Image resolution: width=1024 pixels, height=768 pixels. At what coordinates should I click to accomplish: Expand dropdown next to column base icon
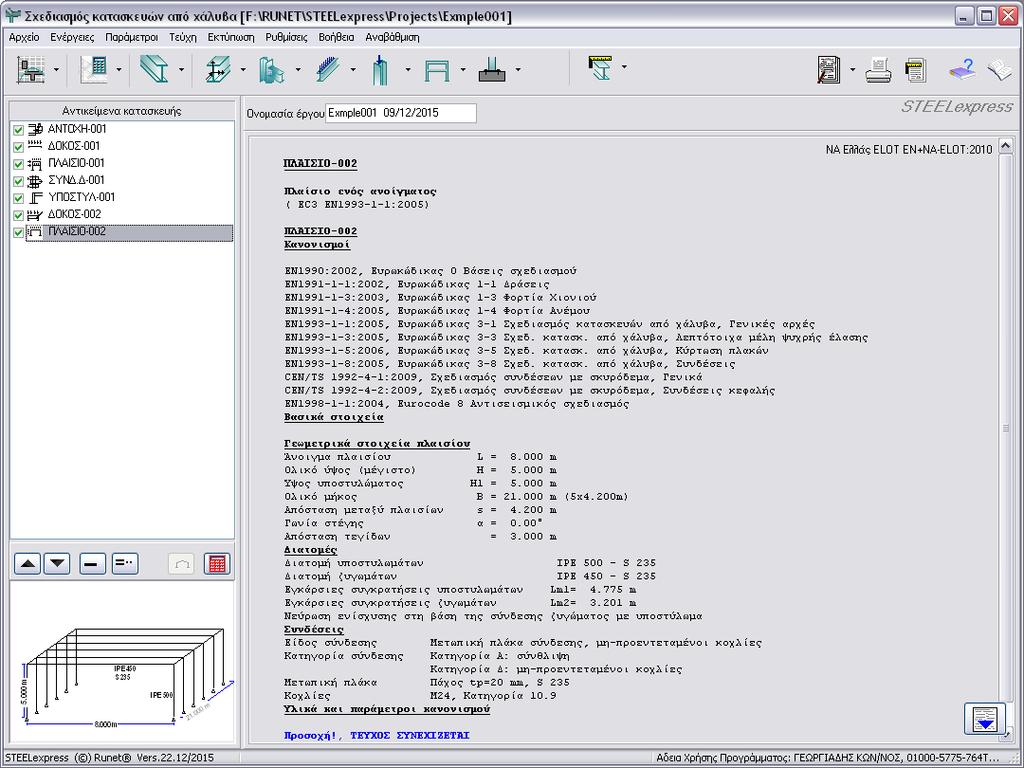[518, 69]
